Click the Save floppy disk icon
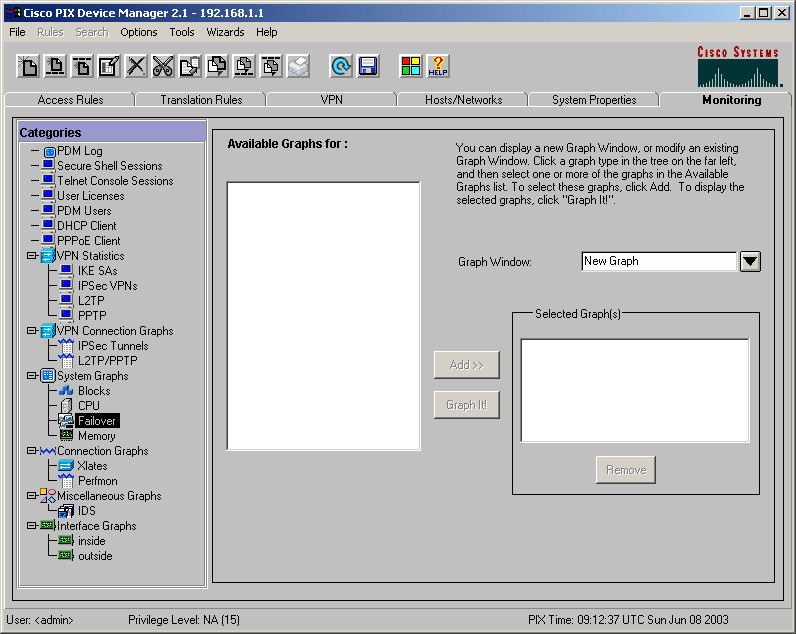 368,66
